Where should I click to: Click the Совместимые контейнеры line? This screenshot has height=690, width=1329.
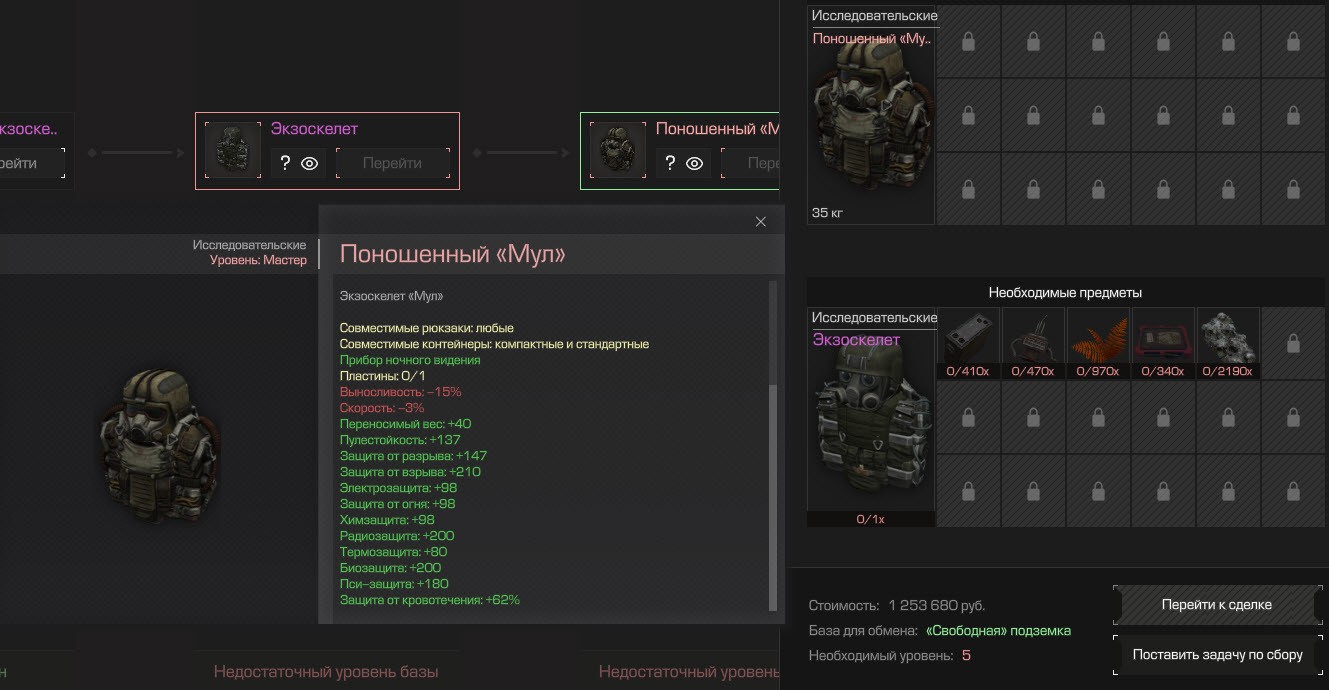tap(494, 344)
